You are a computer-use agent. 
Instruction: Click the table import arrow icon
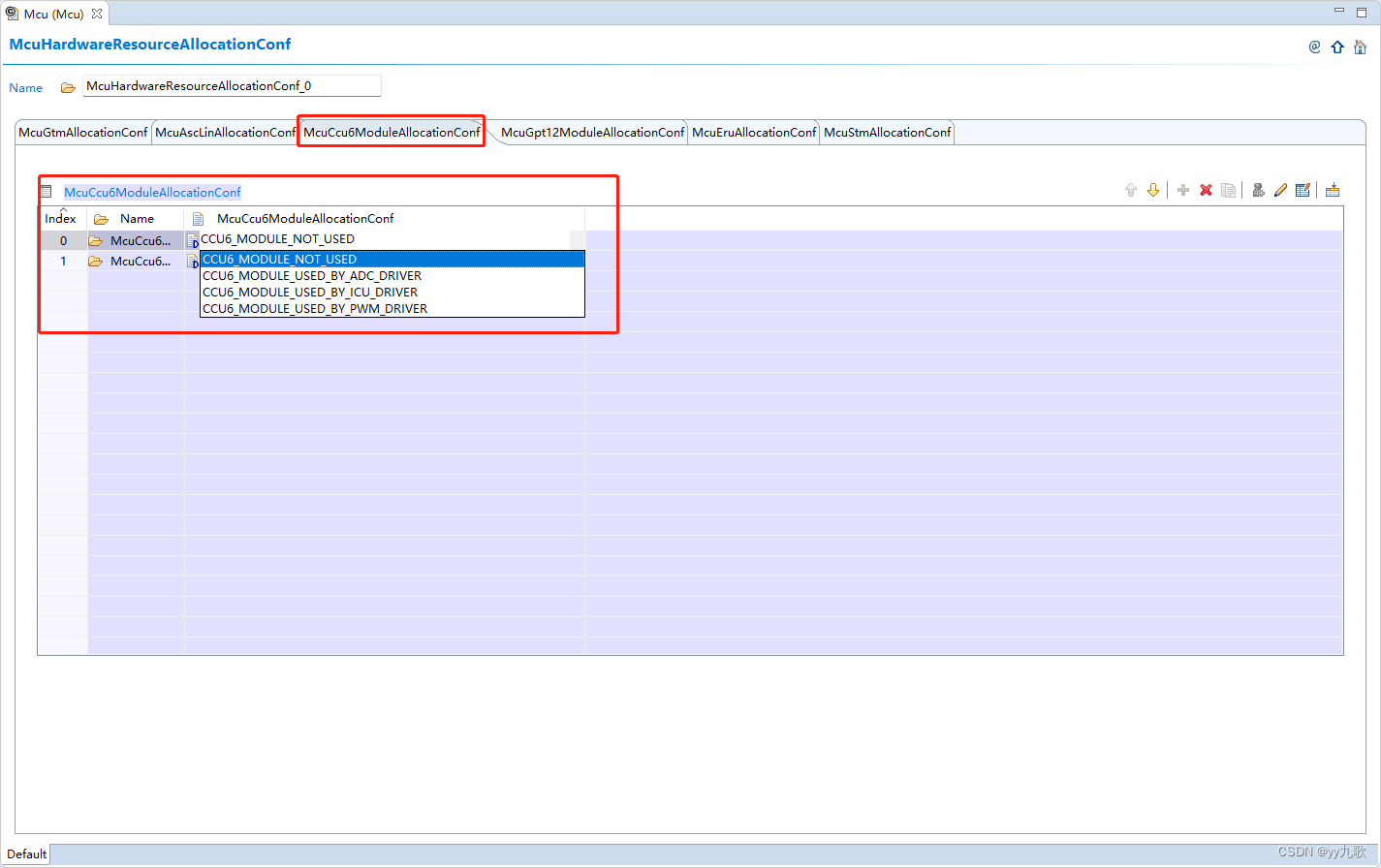coord(1333,191)
